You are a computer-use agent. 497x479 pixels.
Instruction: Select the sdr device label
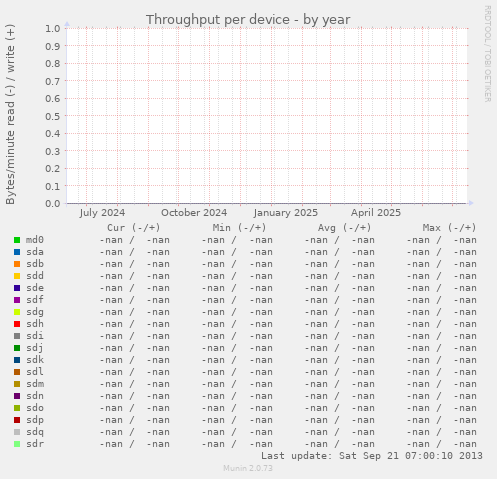35,444
